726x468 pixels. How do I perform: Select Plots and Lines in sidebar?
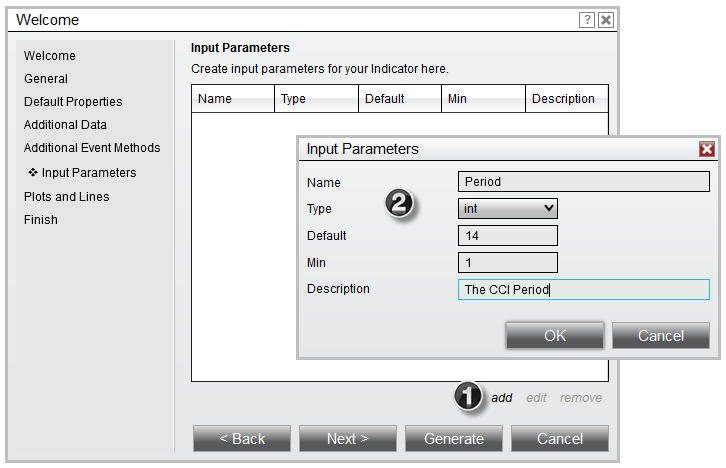(x=66, y=197)
